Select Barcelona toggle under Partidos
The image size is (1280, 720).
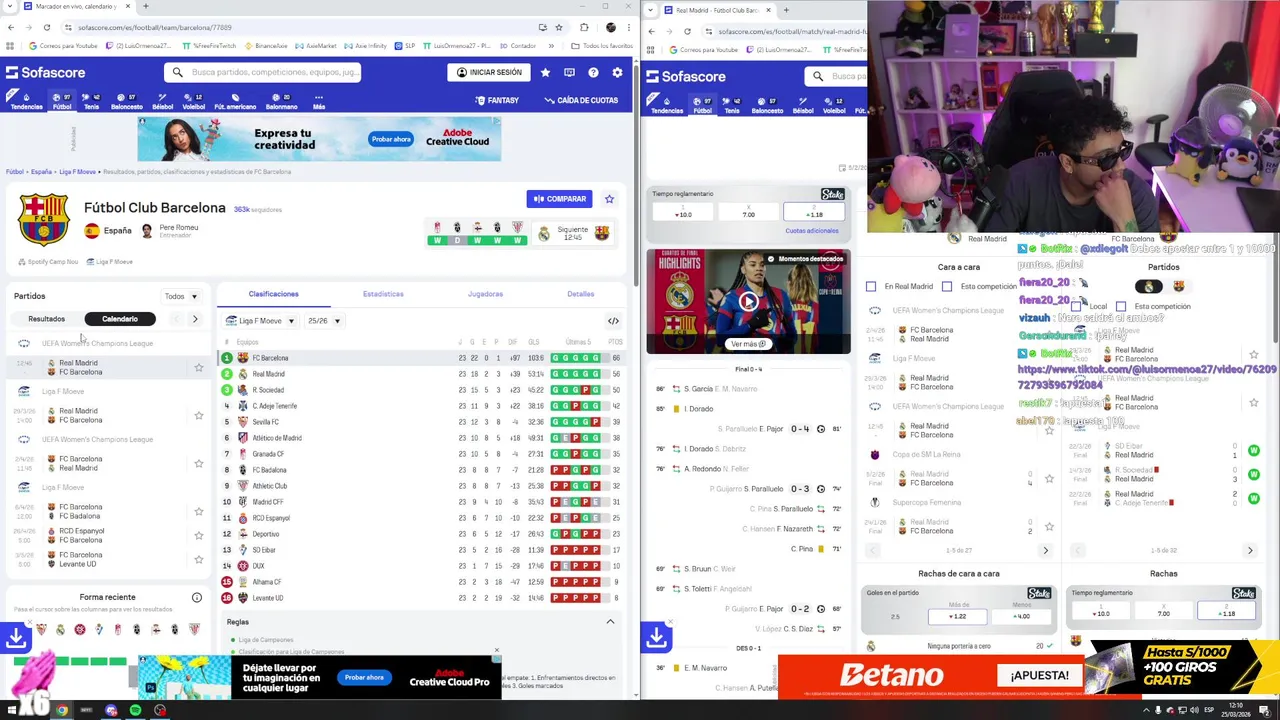click(x=1178, y=286)
